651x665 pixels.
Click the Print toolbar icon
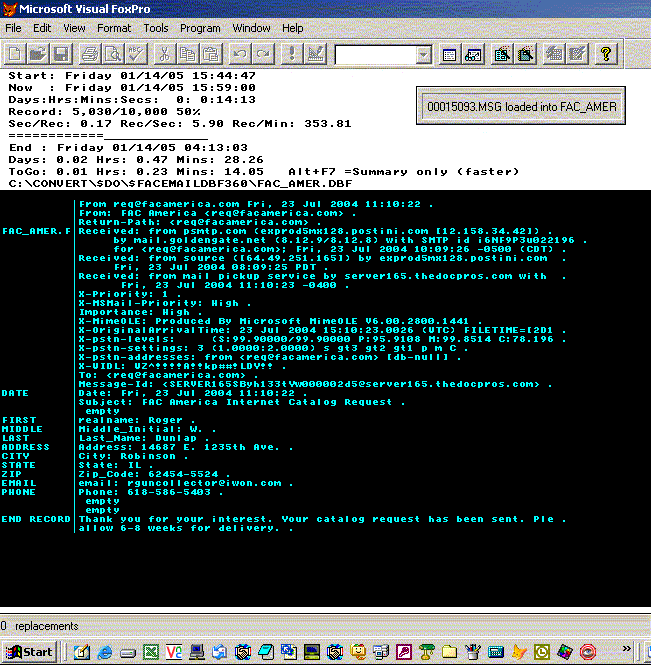[x=90, y=54]
